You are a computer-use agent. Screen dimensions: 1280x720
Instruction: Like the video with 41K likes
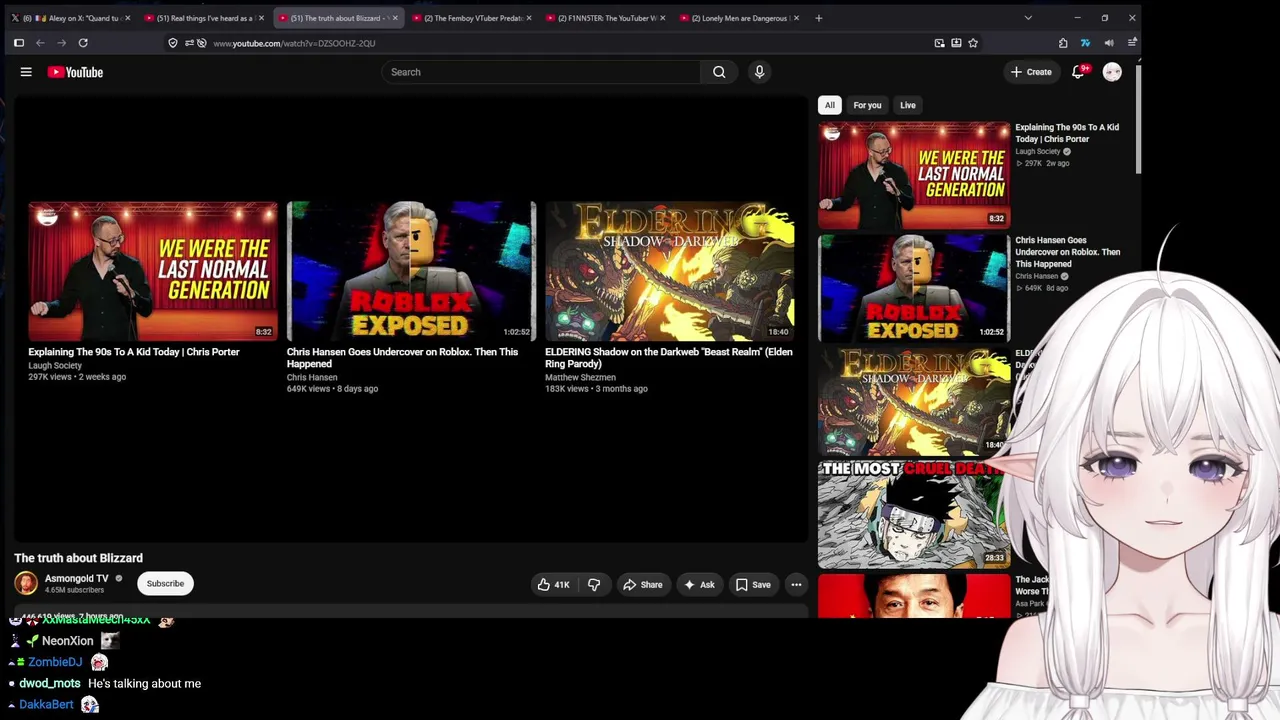[553, 585]
